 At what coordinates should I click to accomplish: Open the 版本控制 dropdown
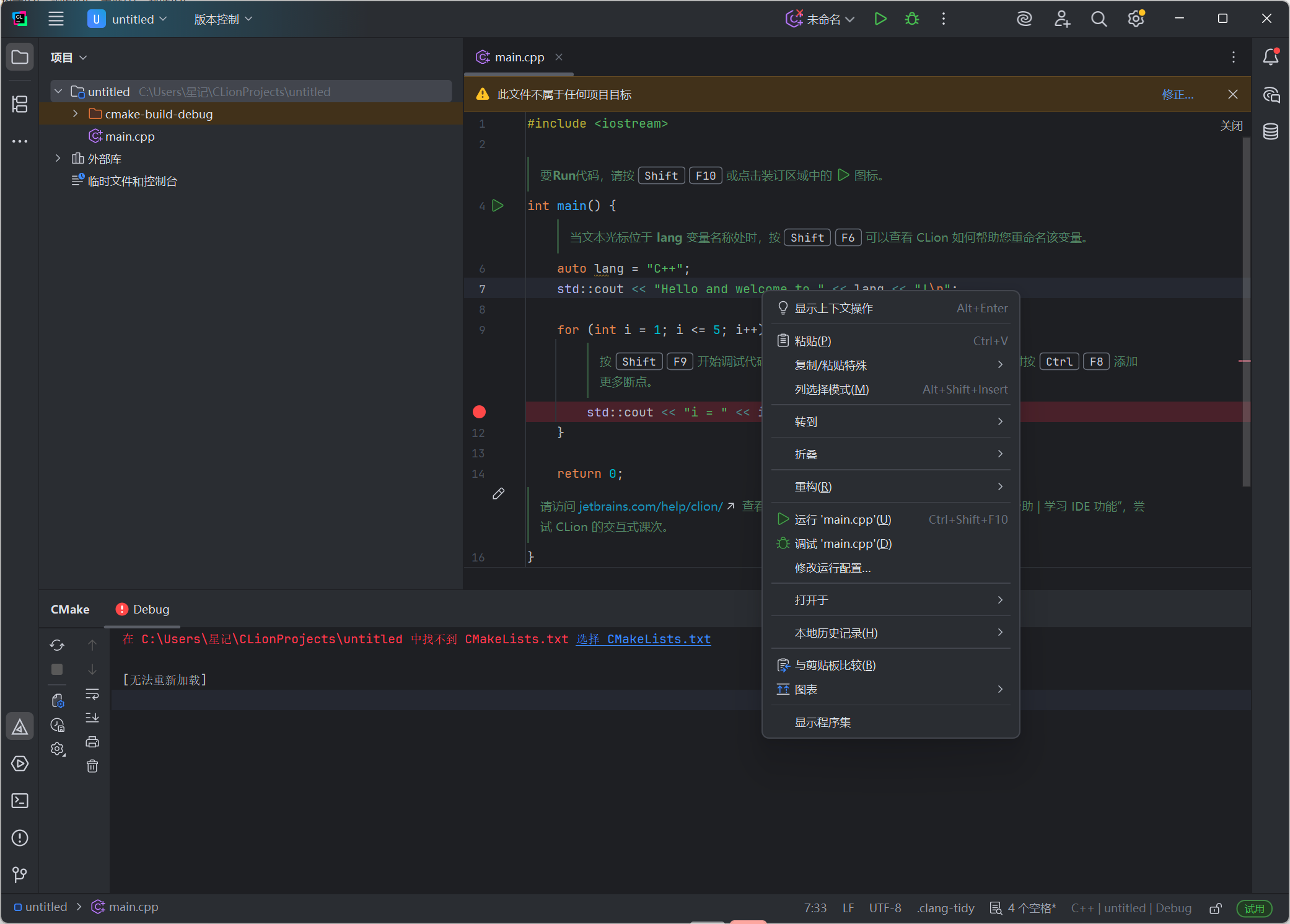[223, 19]
